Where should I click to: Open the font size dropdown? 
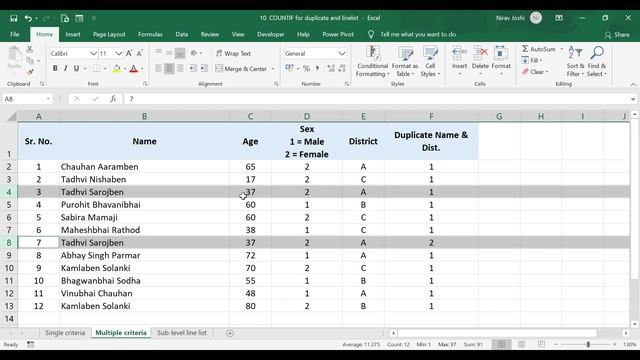[118, 53]
